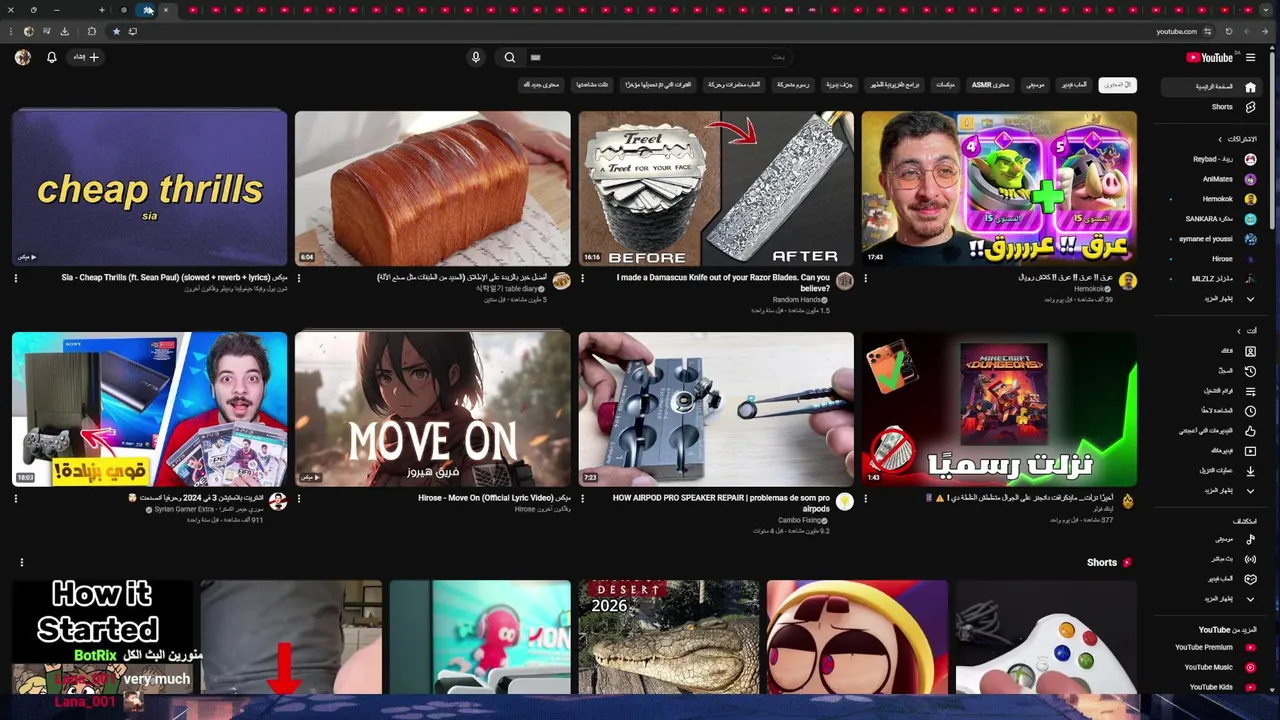1280x720 pixels.
Task: Open the Hemokok subscription channel
Action: (x=1213, y=199)
